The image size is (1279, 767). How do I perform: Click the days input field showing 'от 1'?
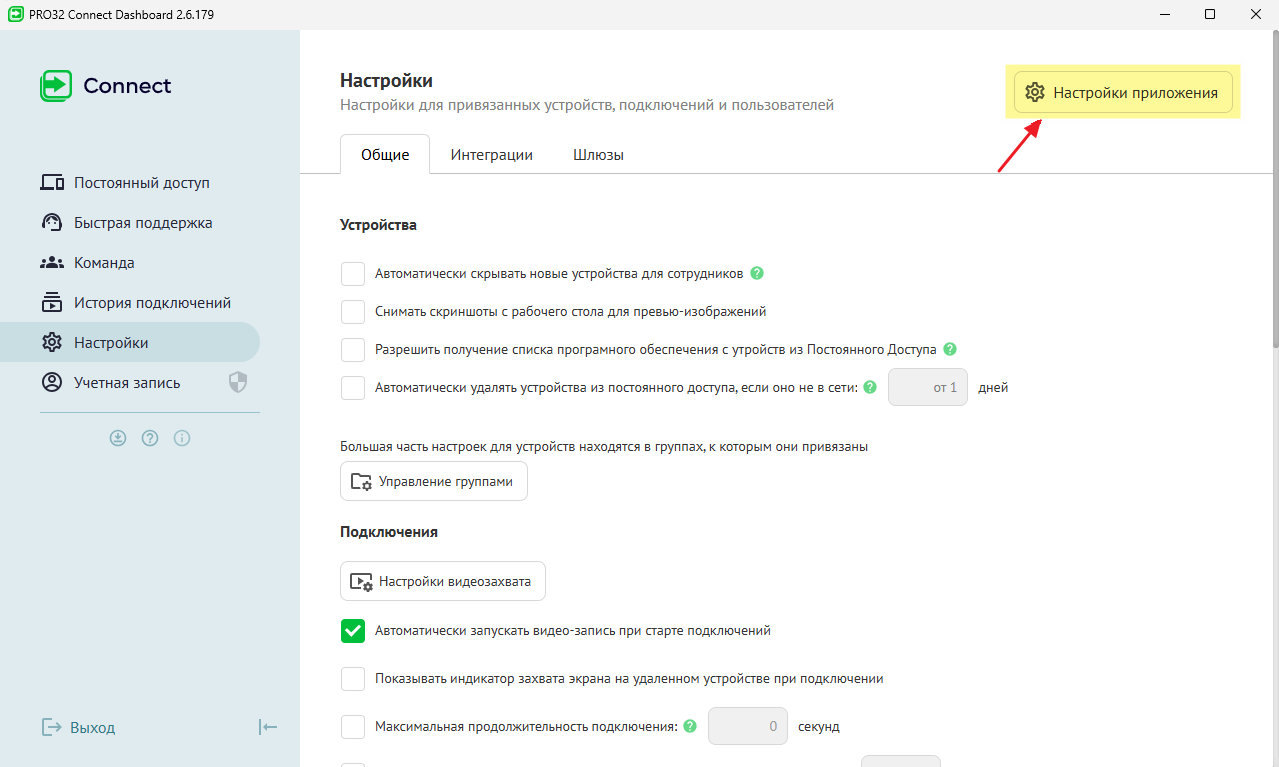coord(928,387)
